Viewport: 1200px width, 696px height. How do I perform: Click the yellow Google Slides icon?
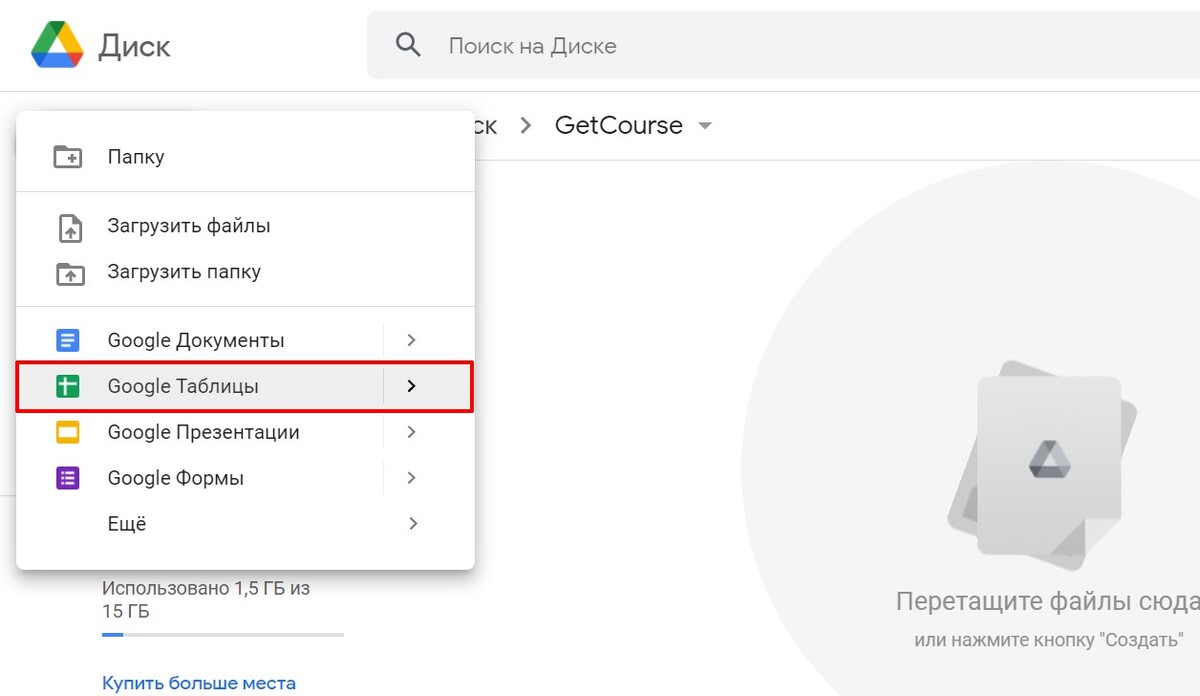[68, 433]
